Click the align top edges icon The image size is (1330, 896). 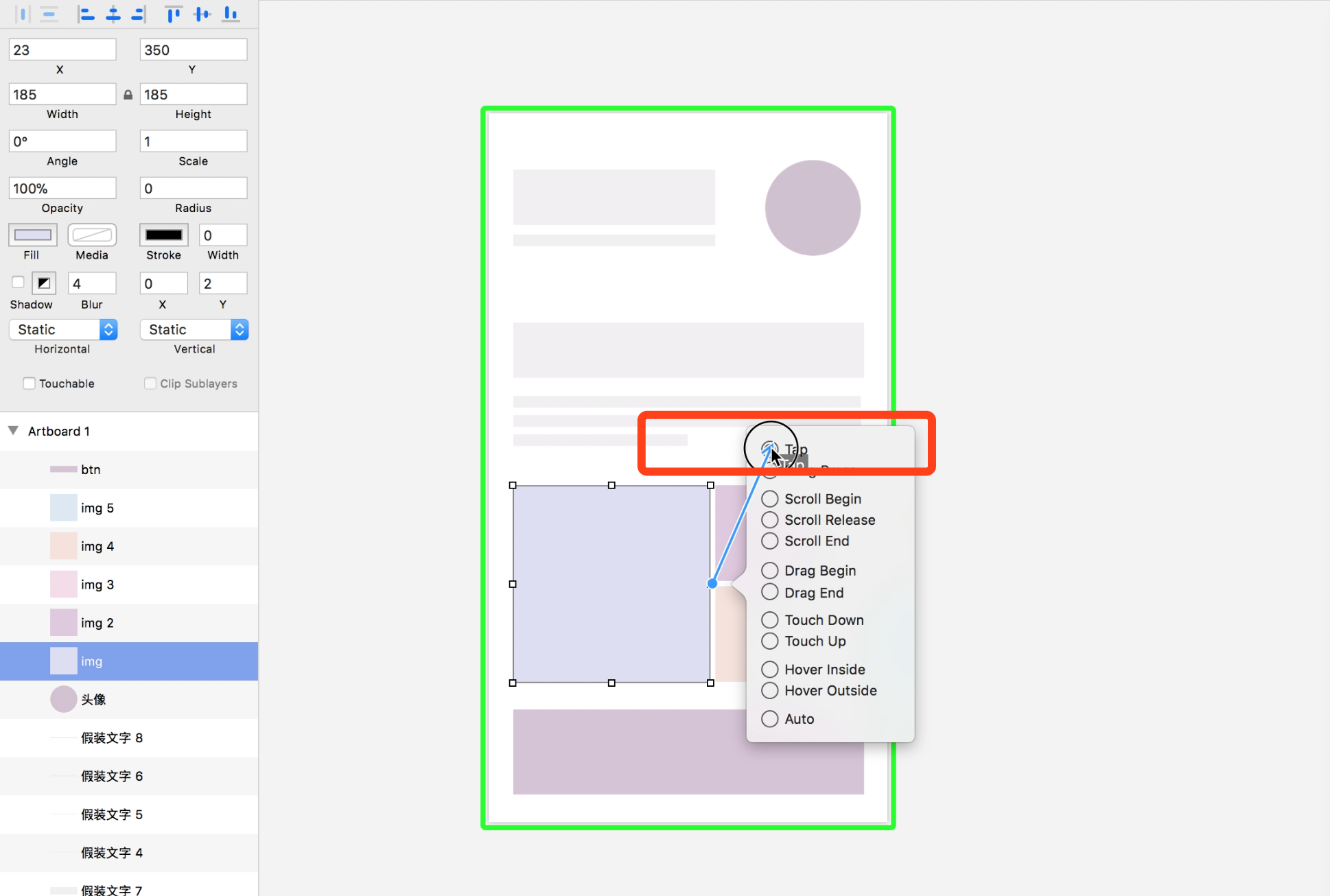click(174, 14)
